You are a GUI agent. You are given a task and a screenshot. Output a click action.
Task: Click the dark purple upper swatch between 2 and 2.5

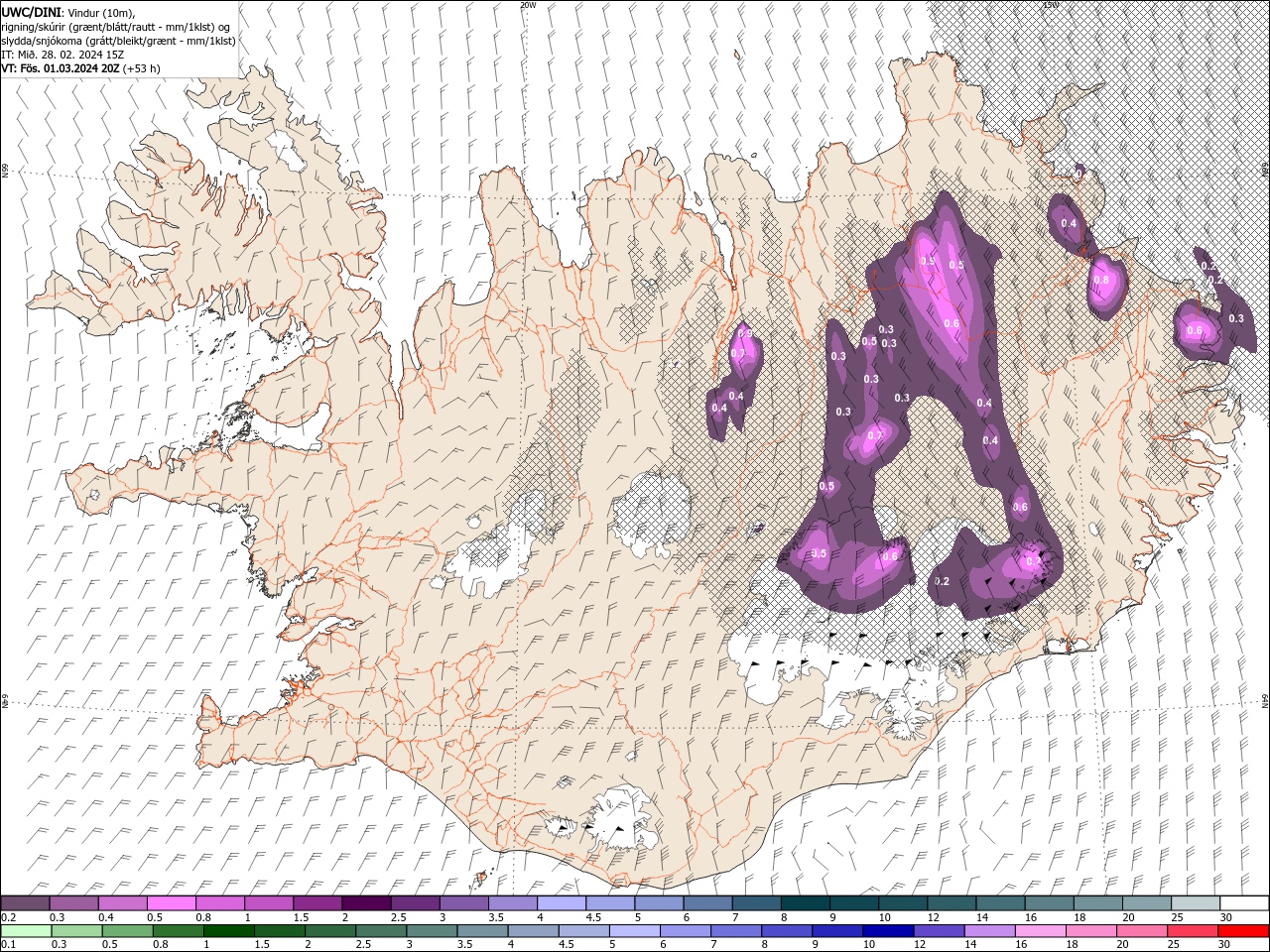366,903
